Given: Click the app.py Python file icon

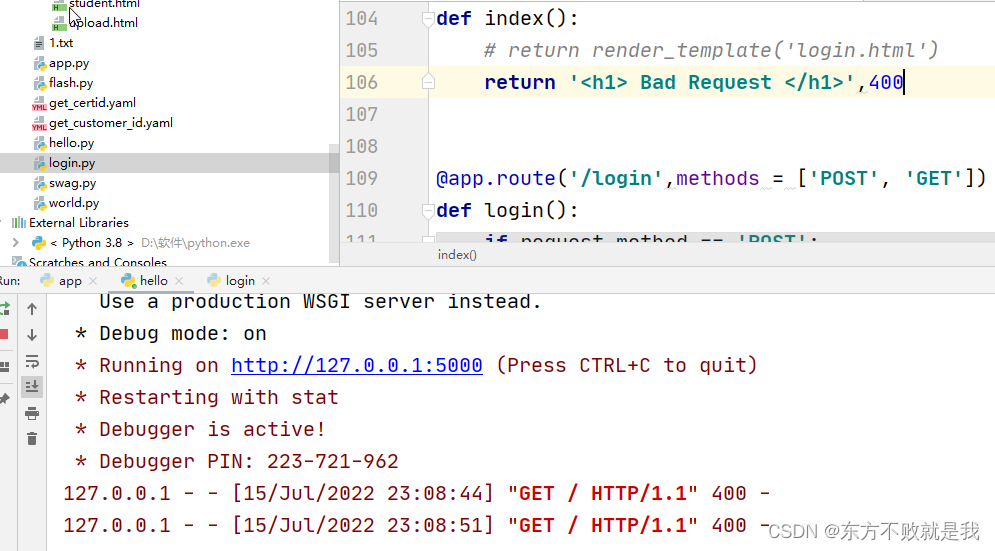Looking at the screenshot, I should 39,63.
